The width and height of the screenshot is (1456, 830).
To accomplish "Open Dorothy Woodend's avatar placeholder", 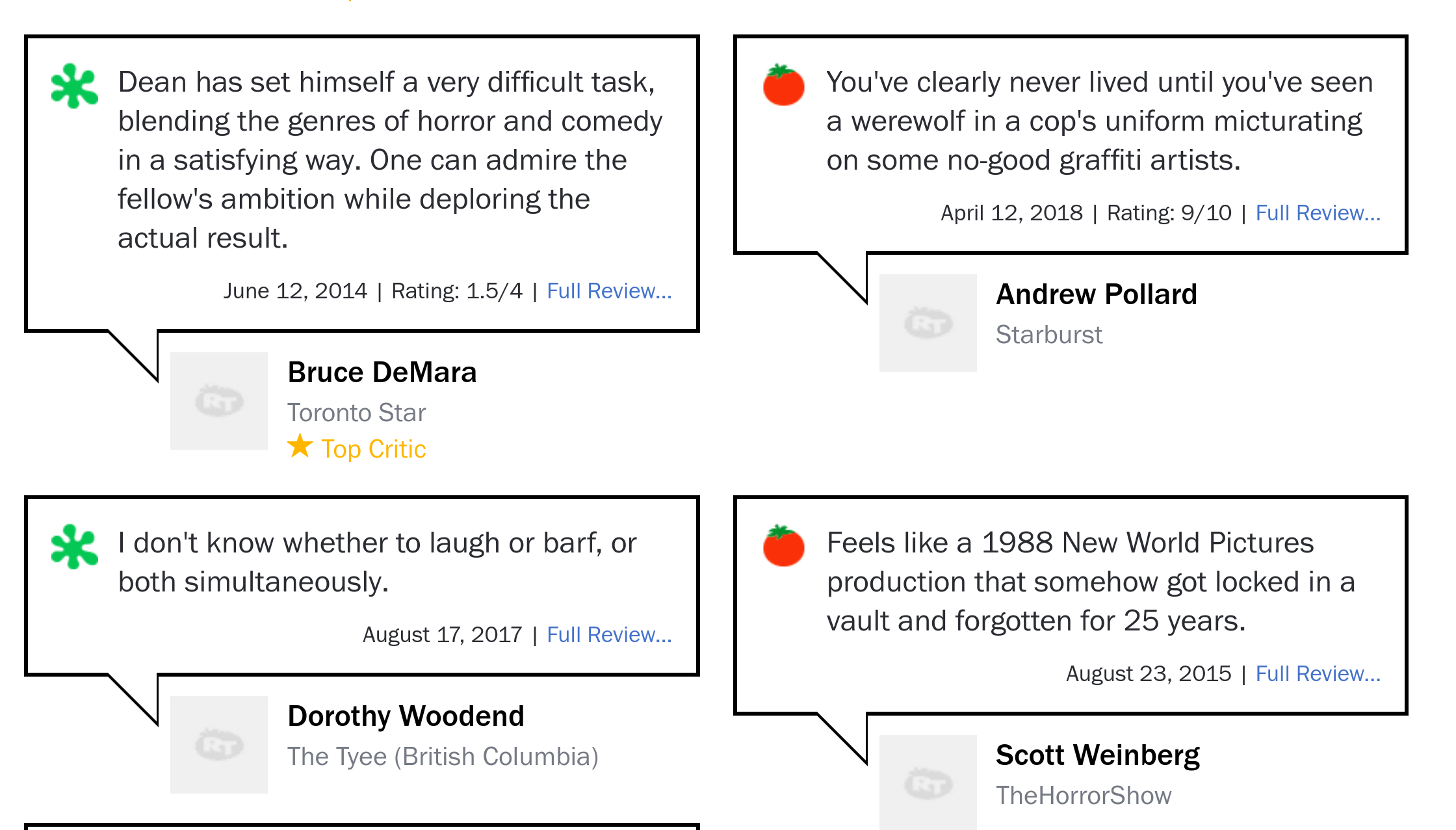I will click(219, 745).
